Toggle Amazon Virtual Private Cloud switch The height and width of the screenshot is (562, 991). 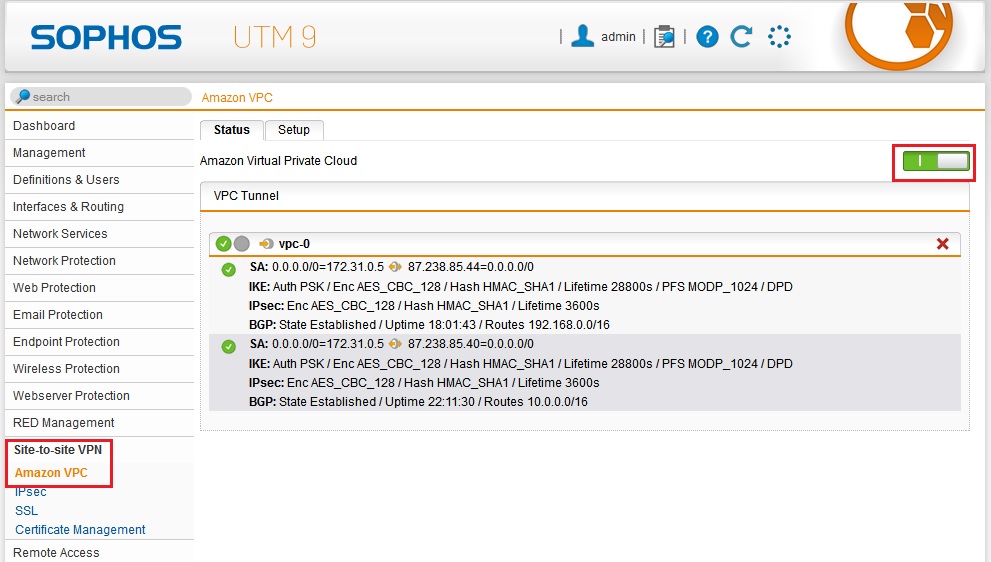pos(935,161)
